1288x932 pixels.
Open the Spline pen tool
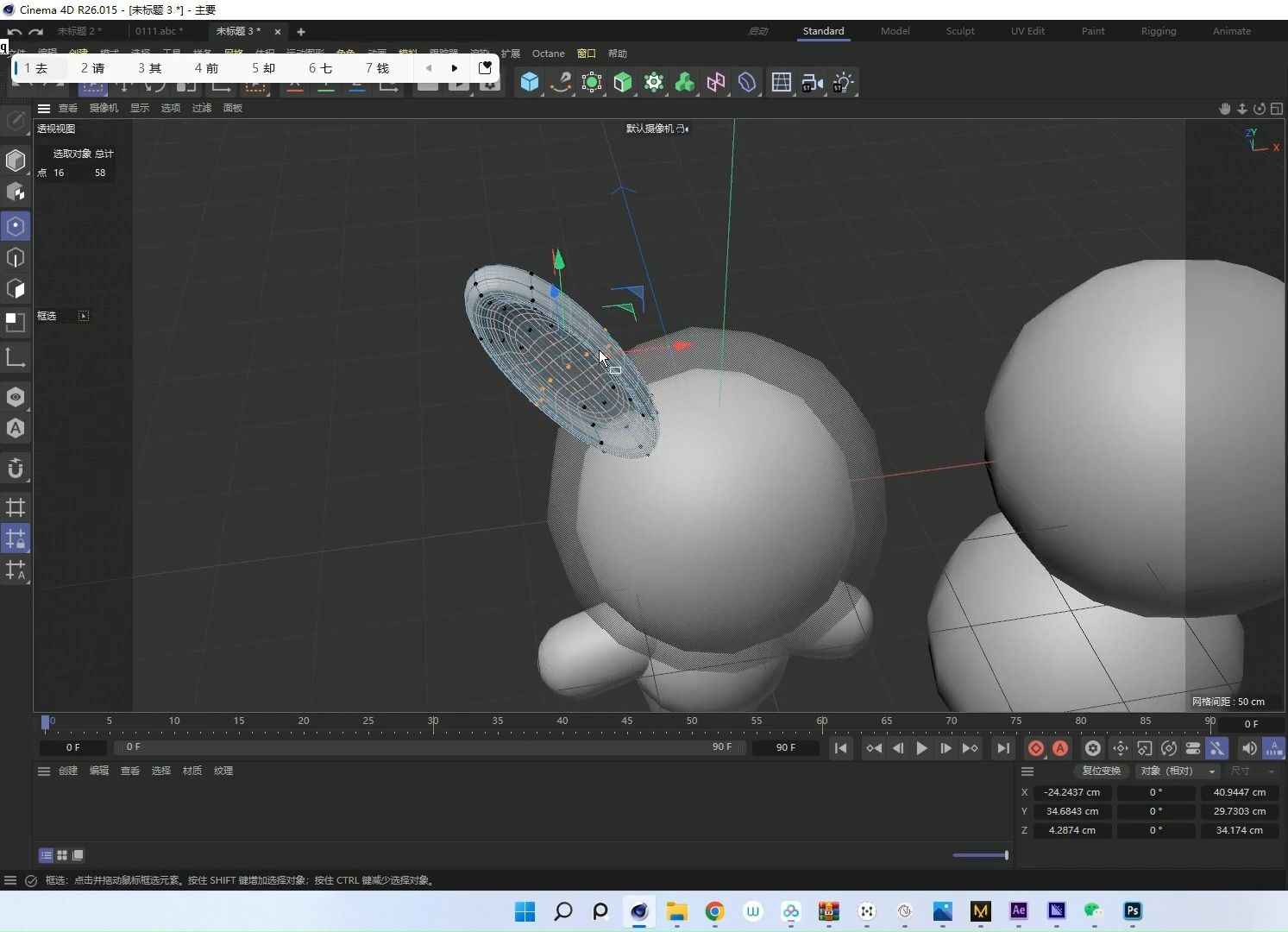[562, 83]
